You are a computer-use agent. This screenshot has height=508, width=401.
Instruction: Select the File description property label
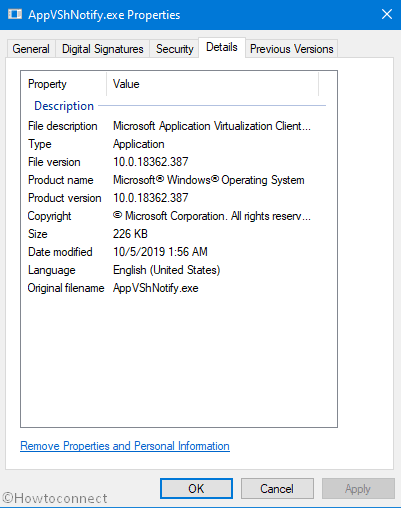point(63,126)
